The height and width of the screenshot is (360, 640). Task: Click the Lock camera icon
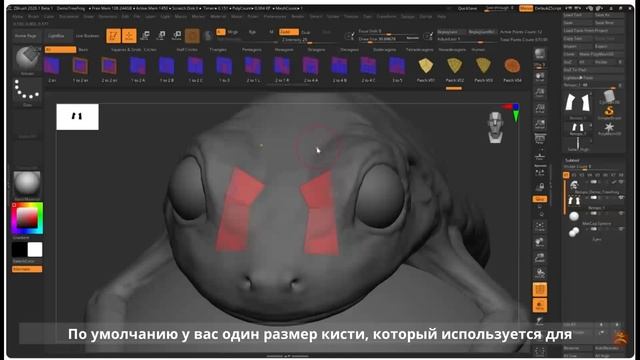(x=540, y=187)
